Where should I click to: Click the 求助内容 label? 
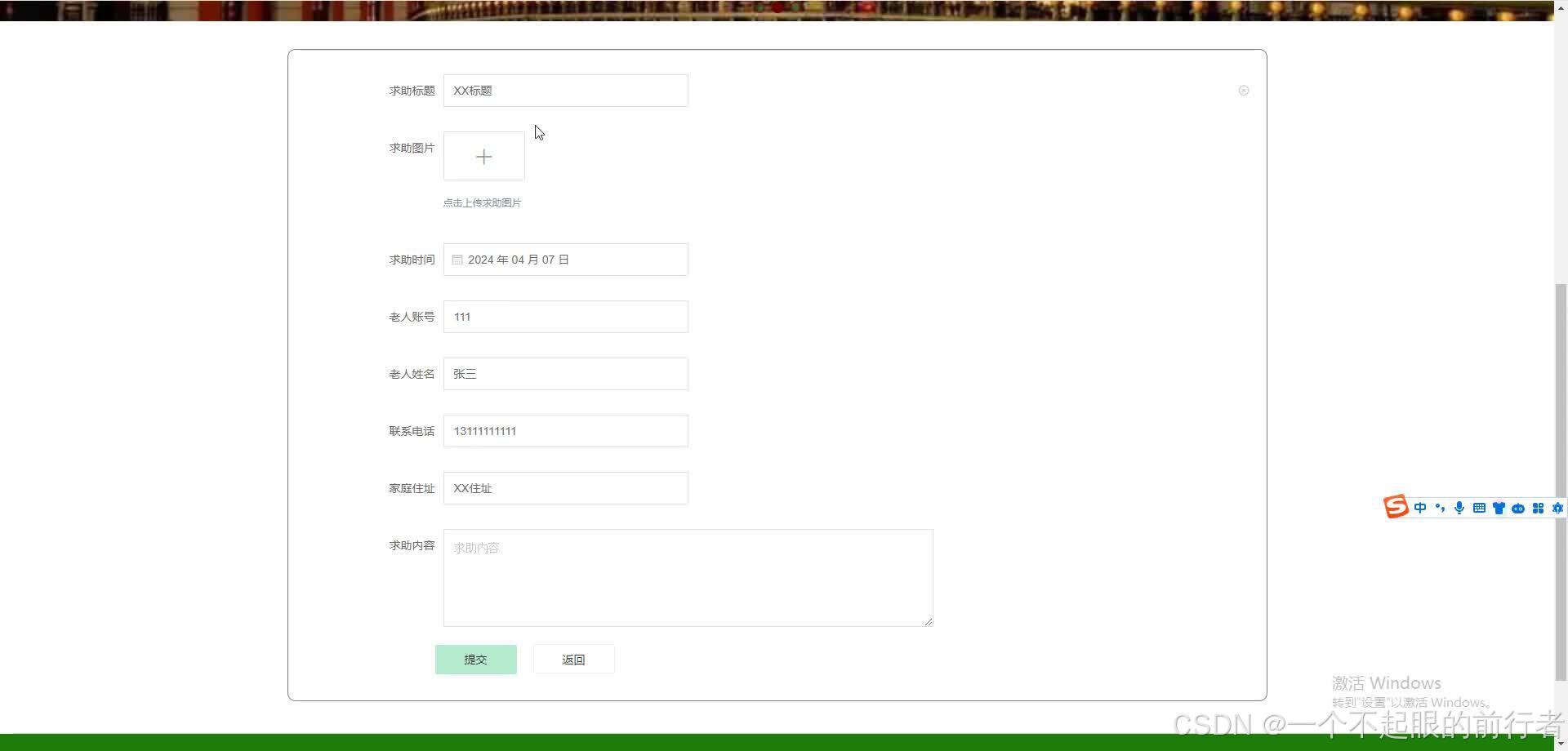(412, 545)
